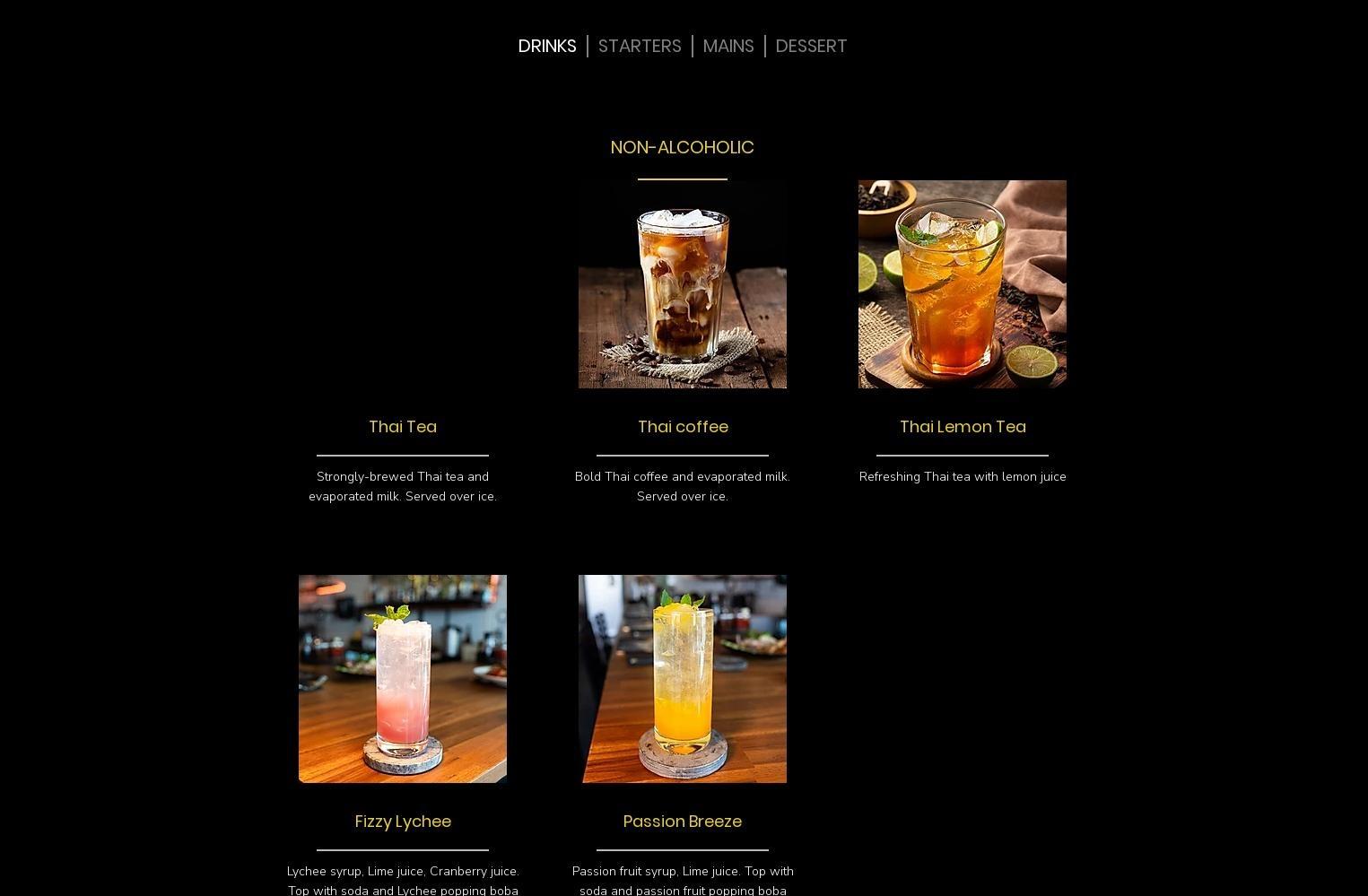
Task: Select the Passion Breeze title
Action: coord(683,822)
